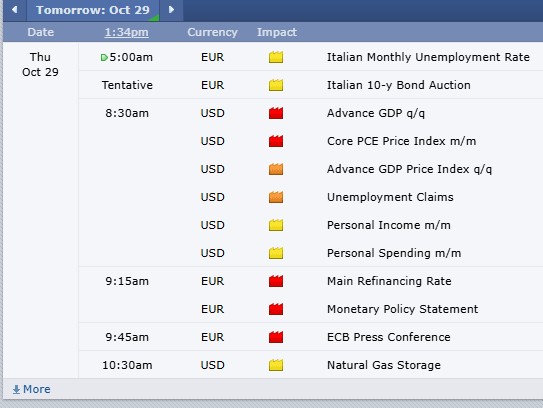Click yellow impact icon for Italian 10-y Bond Auction
The width and height of the screenshot is (543, 408).
(x=276, y=85)
